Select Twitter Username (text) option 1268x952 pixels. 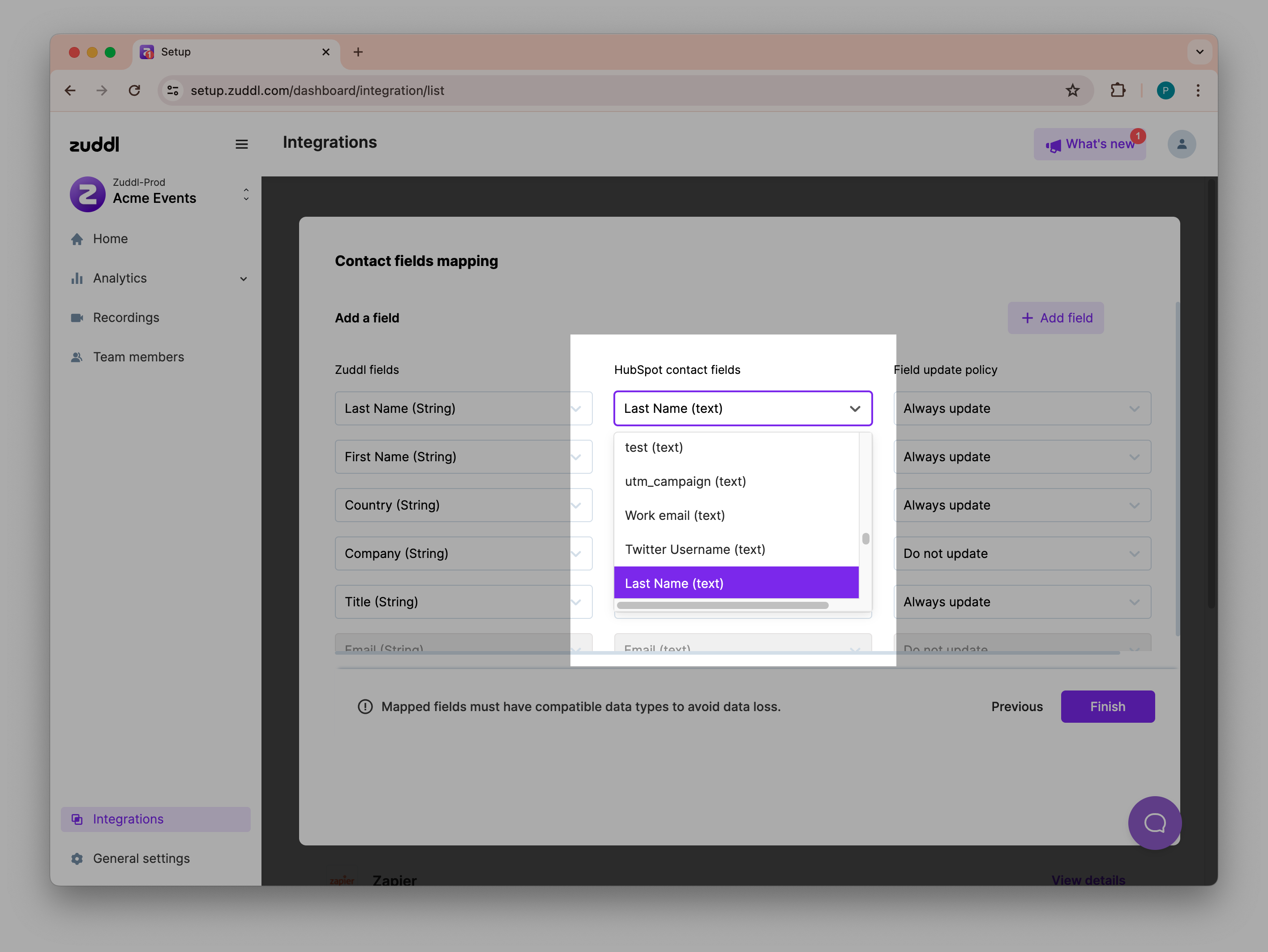pyautogui.click(x=695, y=549)
